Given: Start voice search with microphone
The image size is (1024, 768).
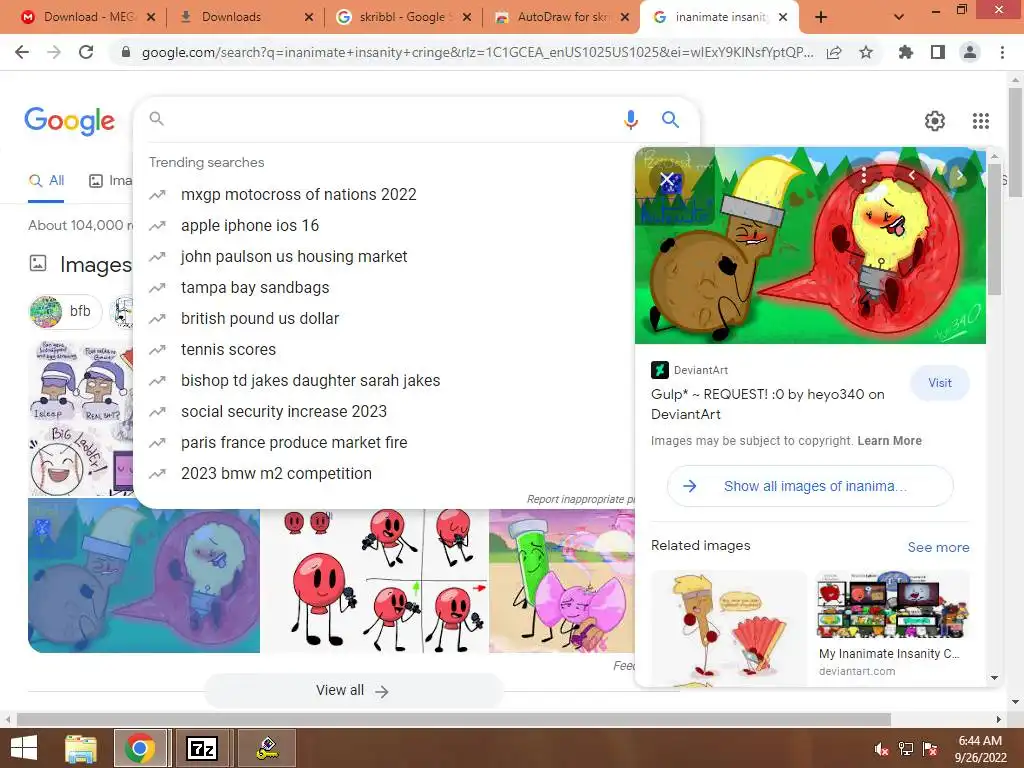Looking at the screenshot, I should pyautogui.click(x=630, y=120).
